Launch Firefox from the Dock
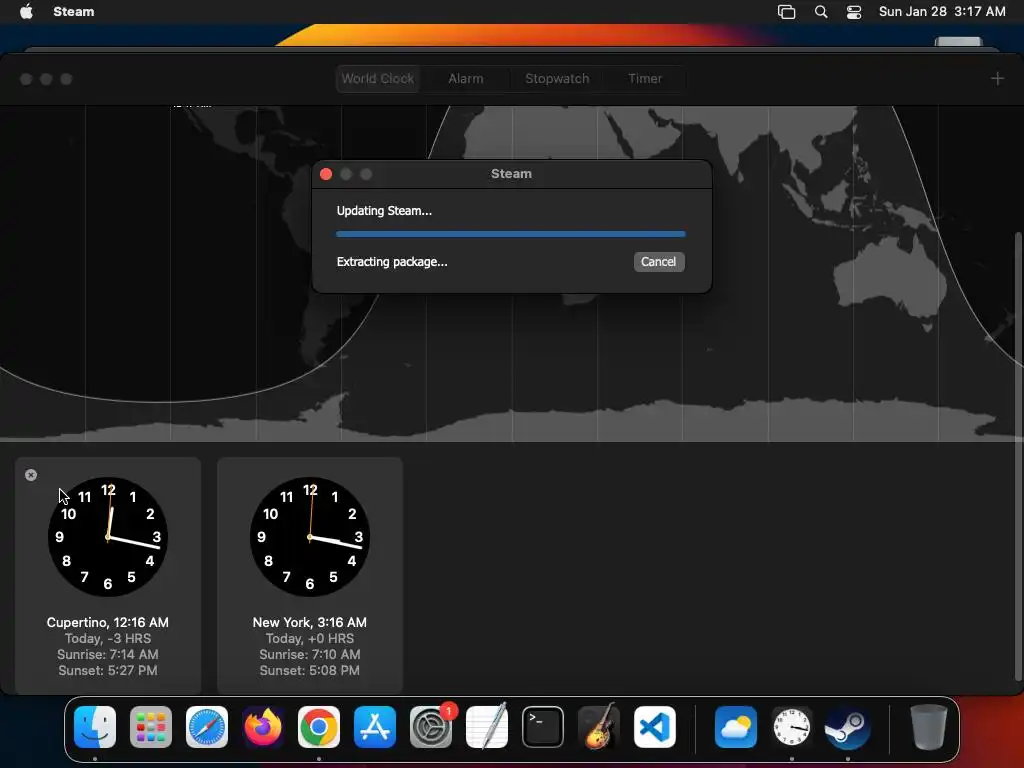 pyautogui.click(x=263, y=727)
